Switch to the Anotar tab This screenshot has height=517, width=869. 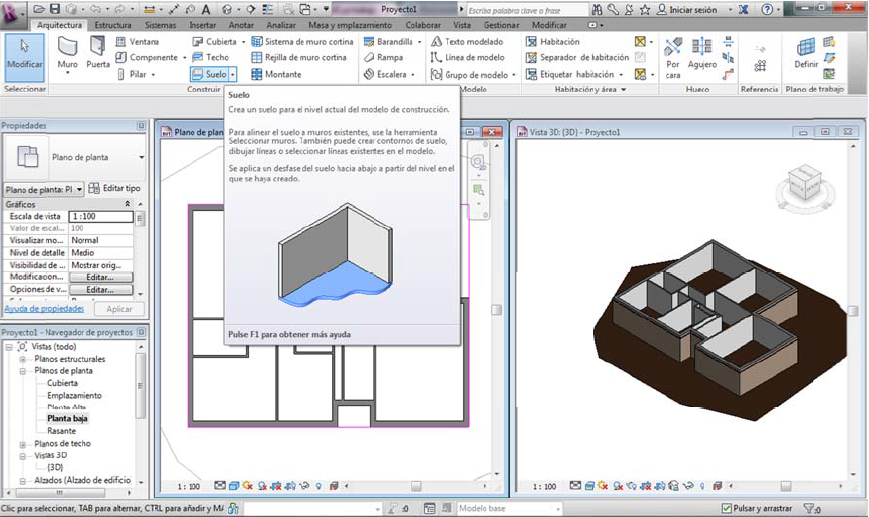pyautogui.click(x=241, y=25)
